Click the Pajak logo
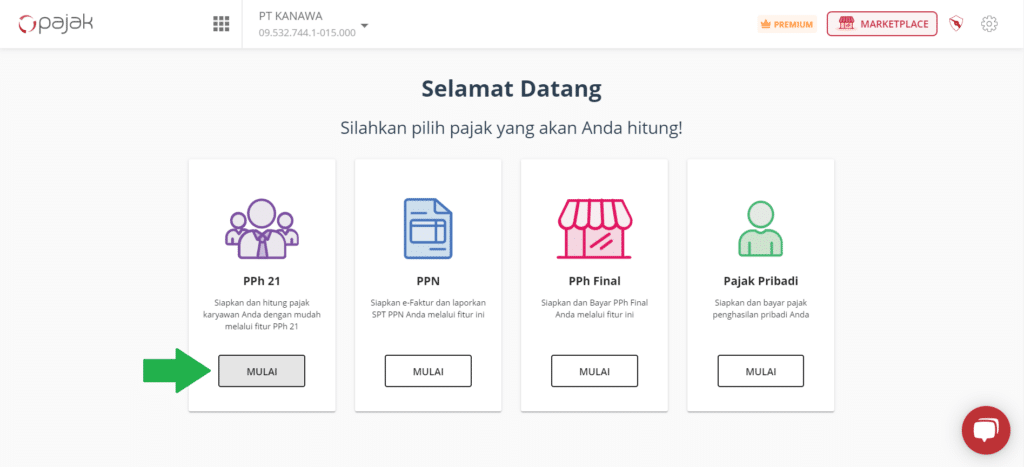Image resolution: width=1024 pixels, height=467 pixels. (56, 24)
